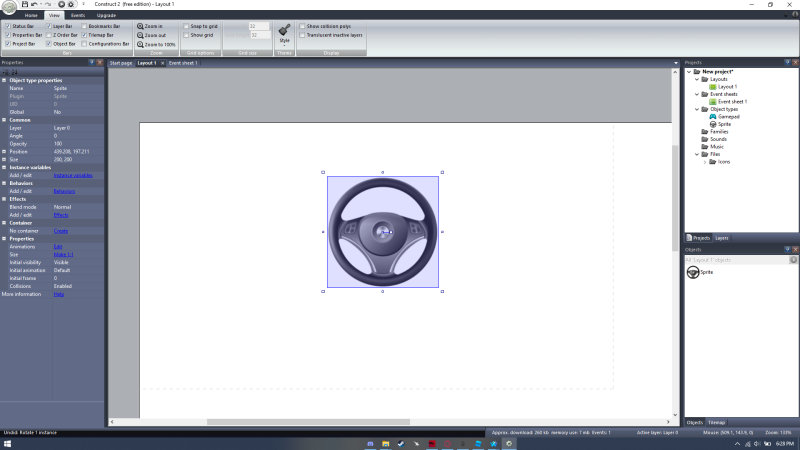
Task: Click the categorized sort icon in Properties
Action: (5, 72)
